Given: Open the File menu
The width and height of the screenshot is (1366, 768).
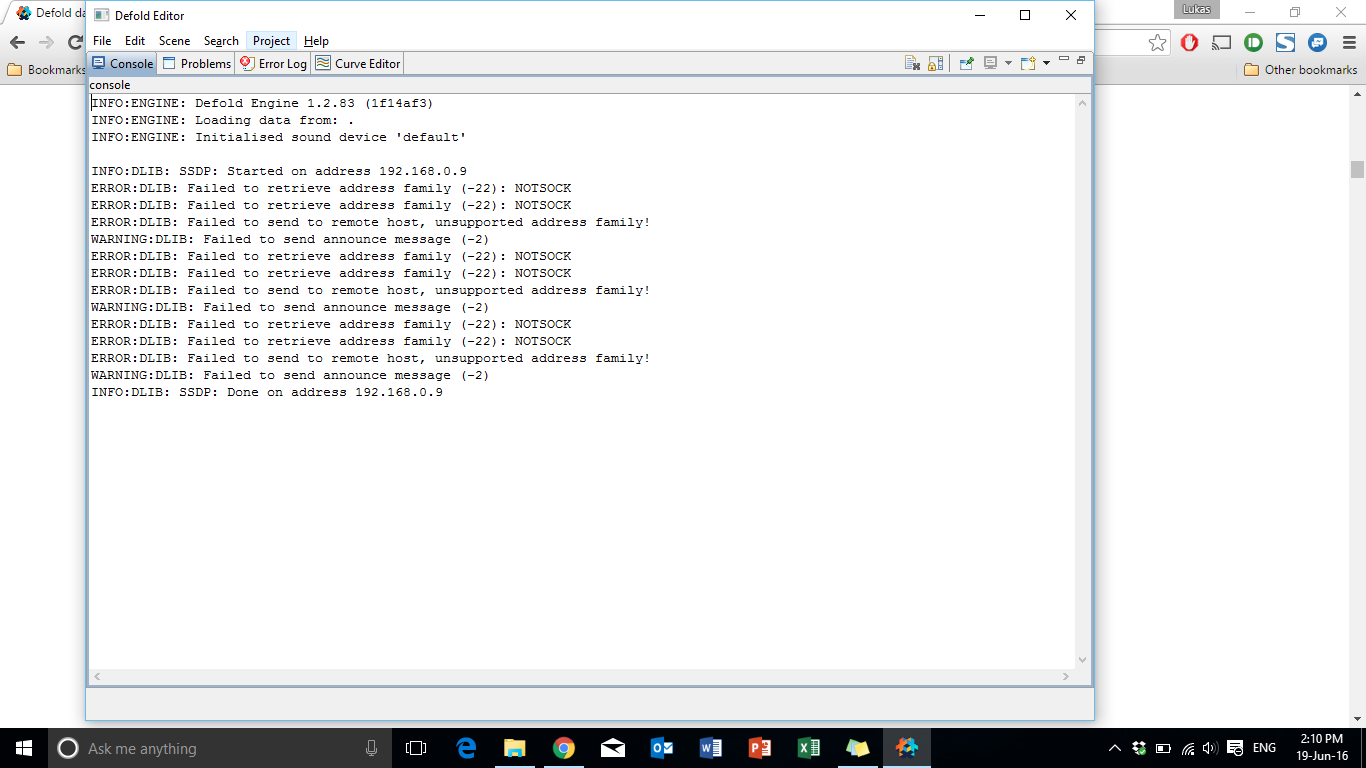Looking at the screenshot, I should click(x=102, y=41).
